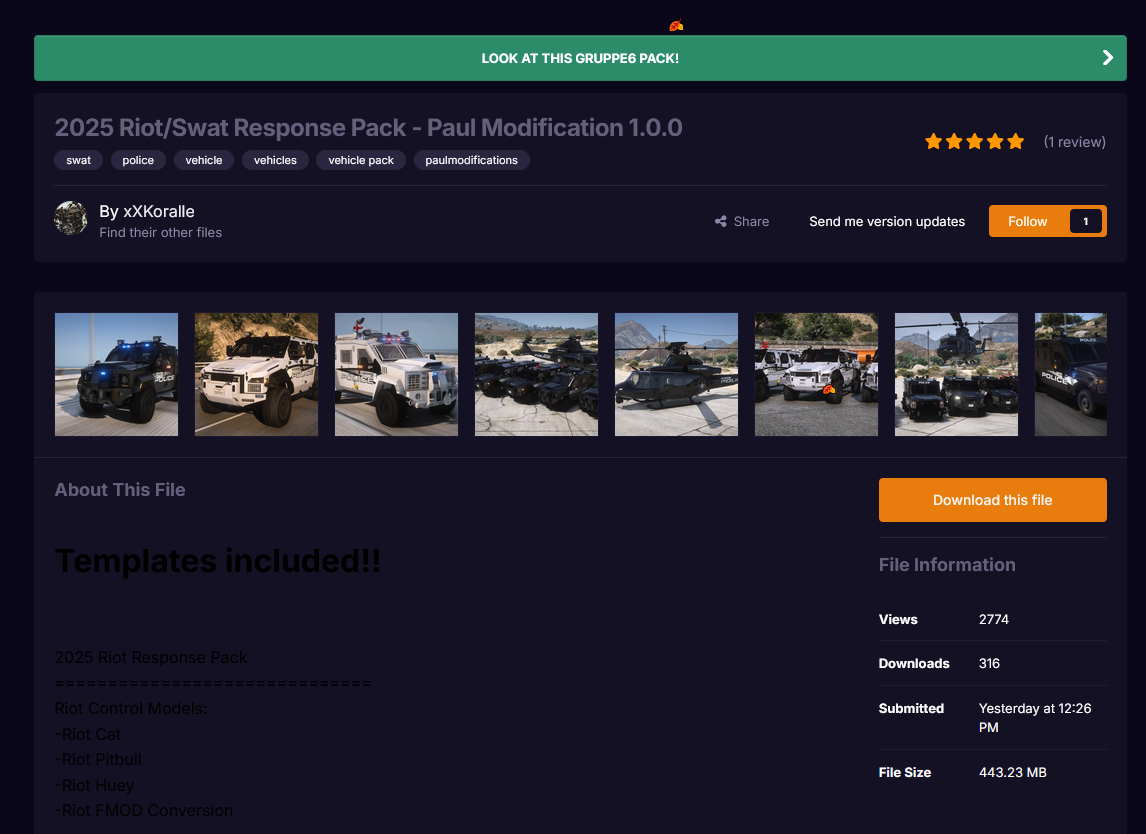Viewport: 1146px width, 834px height.
Task: Click Find their other files
Action: (x=160, y=233)
